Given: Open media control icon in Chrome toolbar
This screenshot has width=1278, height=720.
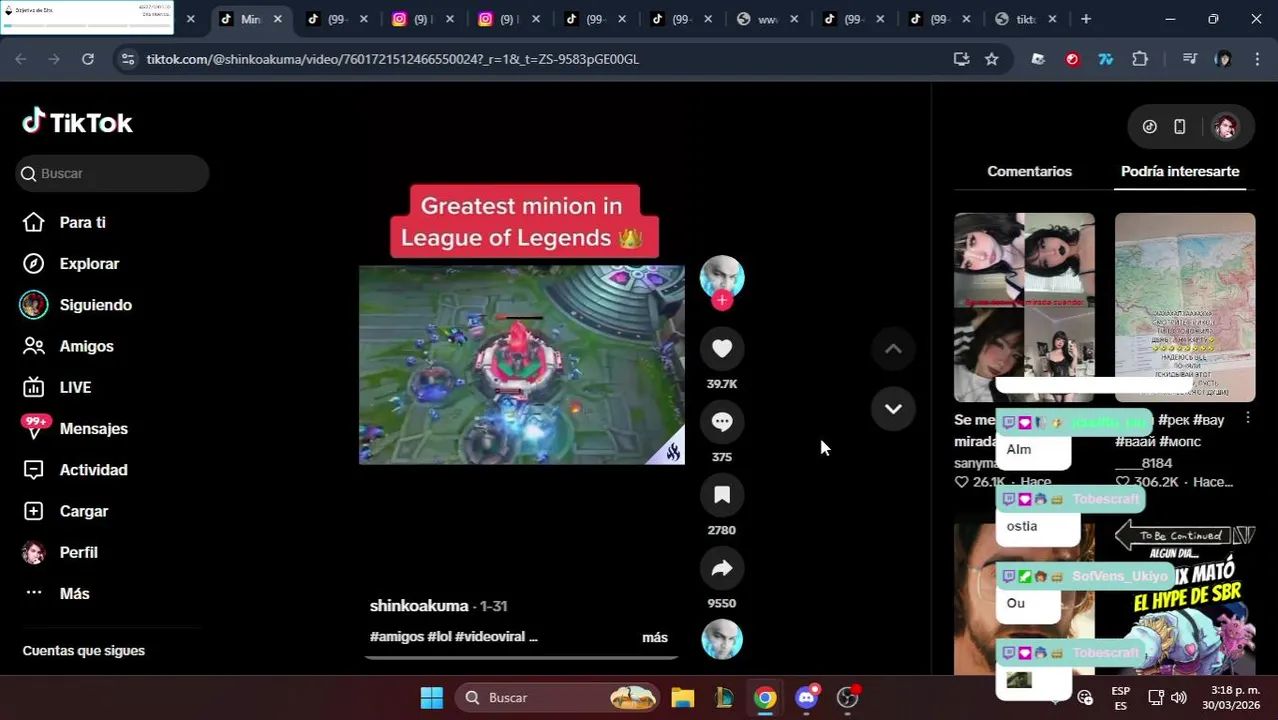Looking at the screenshot, I should click(1189, 59).
